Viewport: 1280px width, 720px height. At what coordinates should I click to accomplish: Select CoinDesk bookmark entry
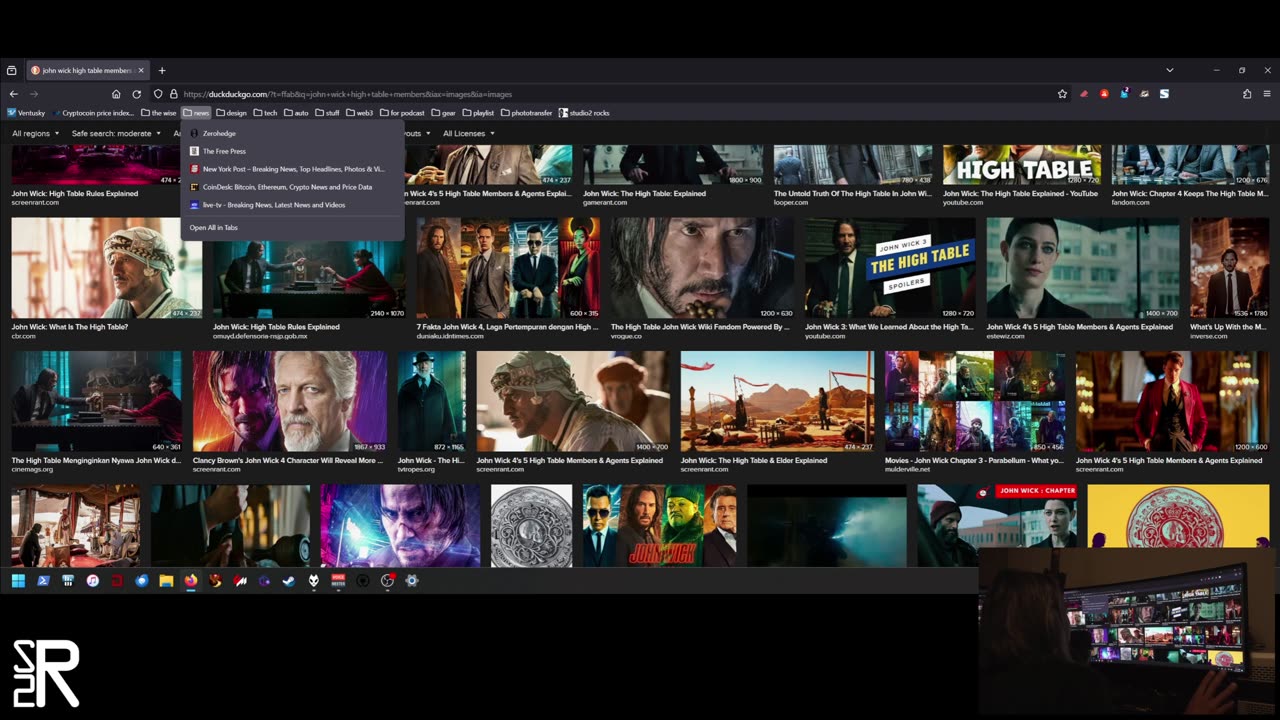(x=292, y=187)
